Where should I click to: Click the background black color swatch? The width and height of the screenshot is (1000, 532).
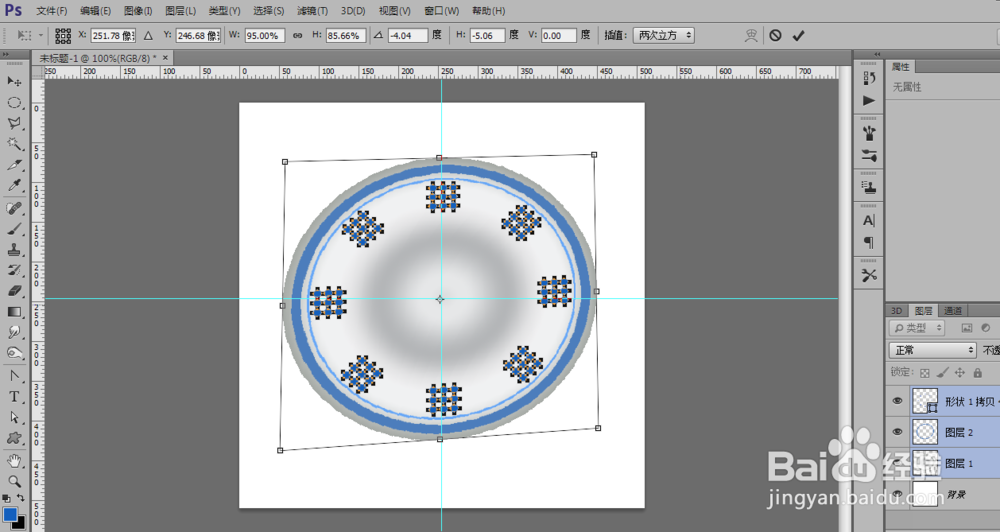click(20, 524)
